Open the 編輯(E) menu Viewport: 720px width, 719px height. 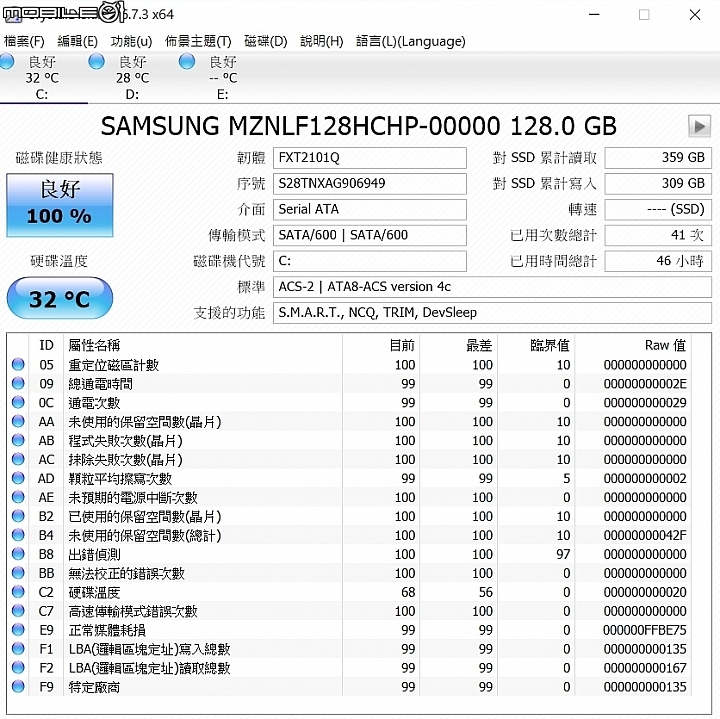(77, 41)
